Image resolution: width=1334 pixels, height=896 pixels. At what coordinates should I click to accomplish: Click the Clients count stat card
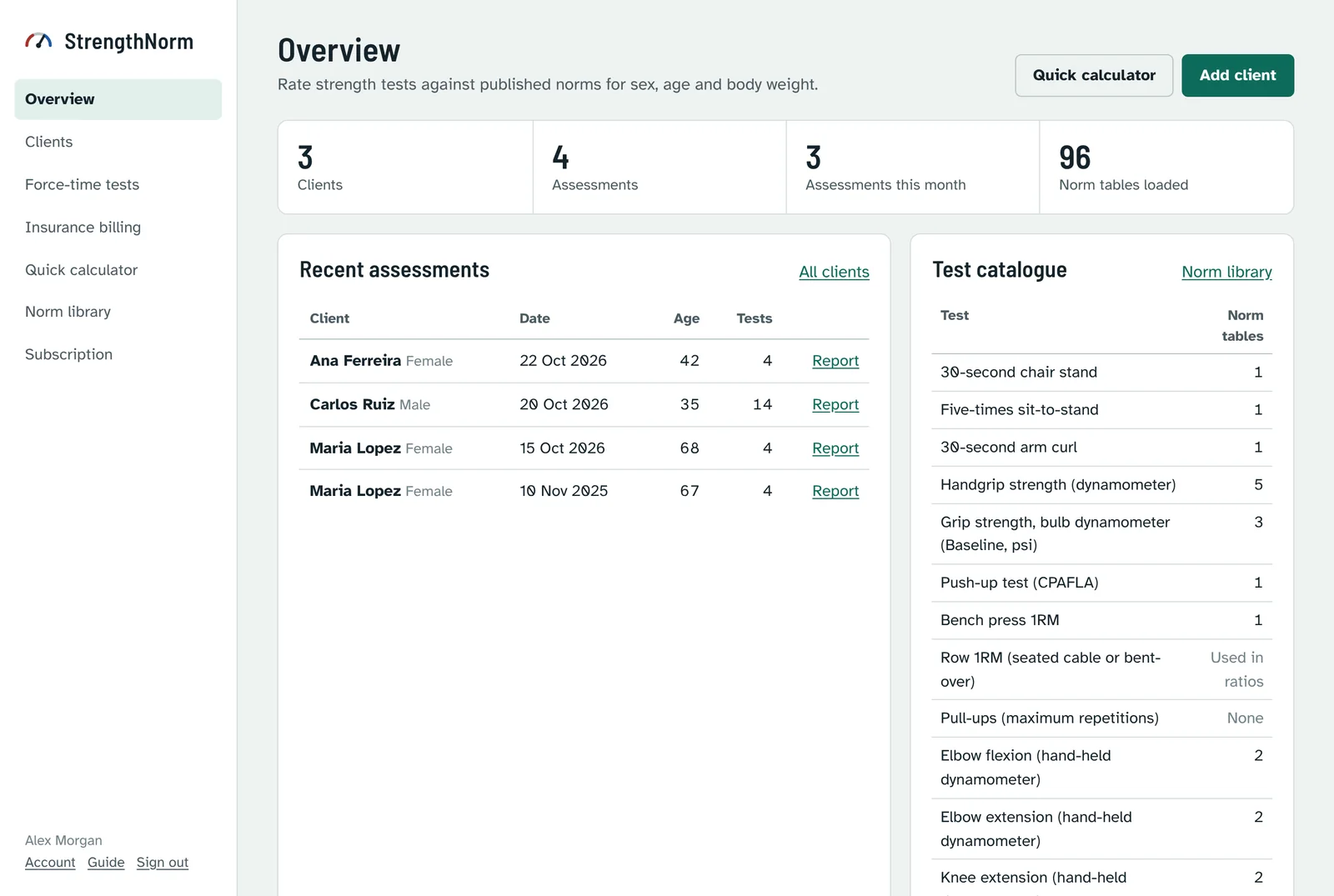[405, 168]
